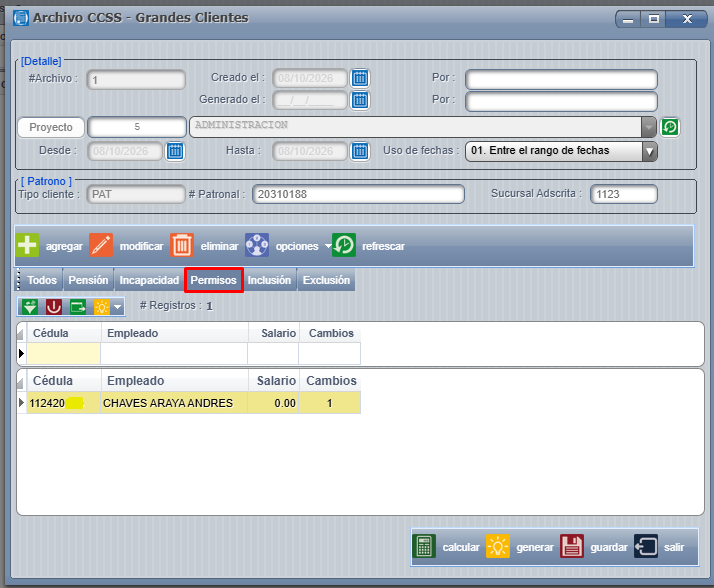The width and height of the screenshot is (714, 588).
Task: Click the red floppy disk guardar icon
Action: click(x=572, y=546)
